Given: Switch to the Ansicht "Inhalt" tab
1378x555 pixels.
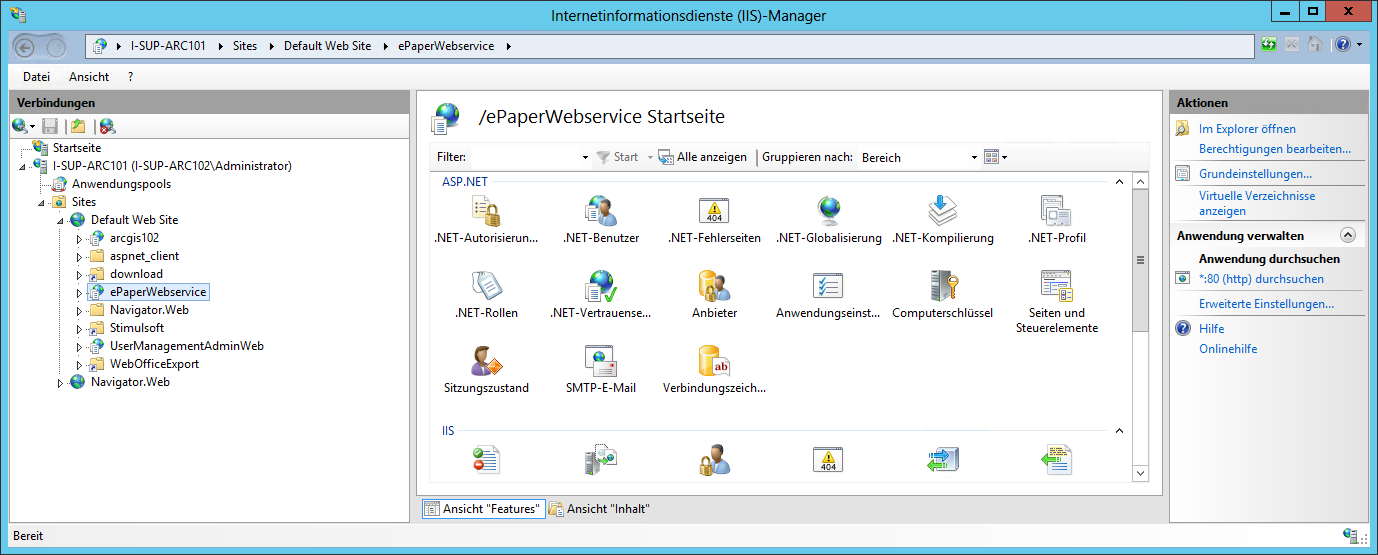Looking at the screenshot, I should tap(599, 509).
